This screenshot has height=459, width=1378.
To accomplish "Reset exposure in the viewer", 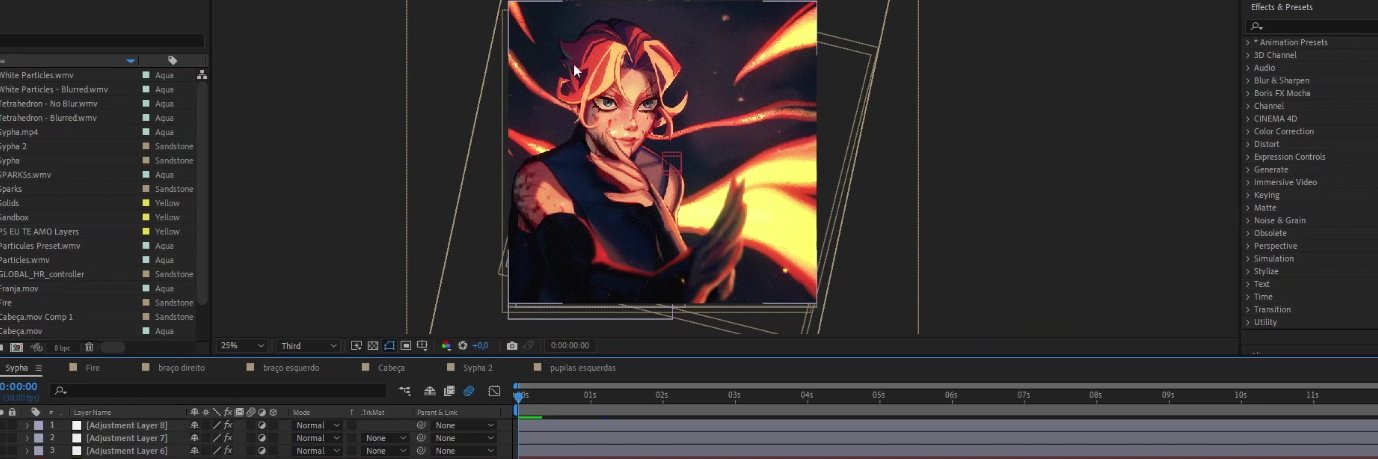I will pos(462,345).
